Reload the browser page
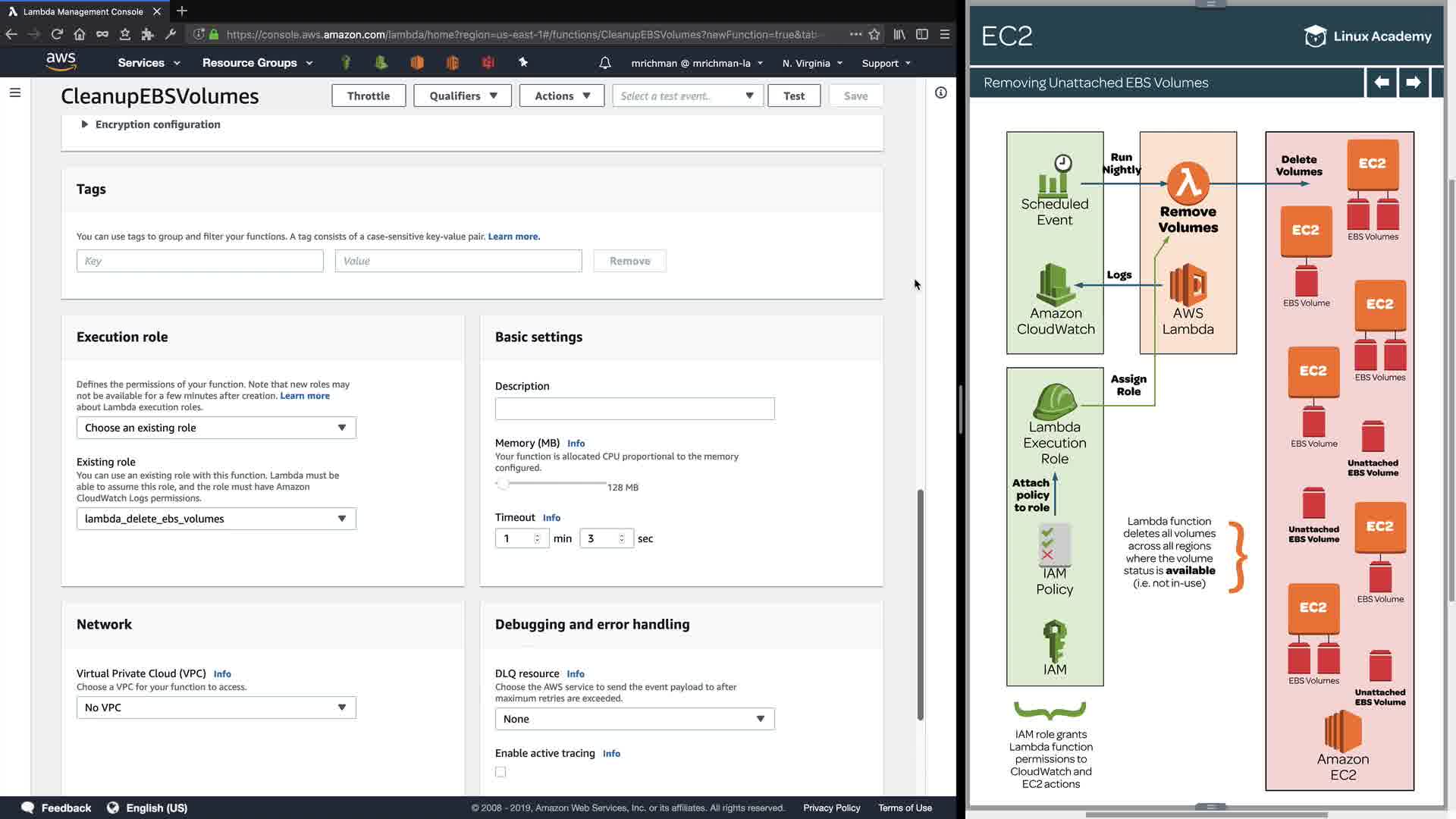Viewport: 1456px width, 819px height. [x=57, y=34]
